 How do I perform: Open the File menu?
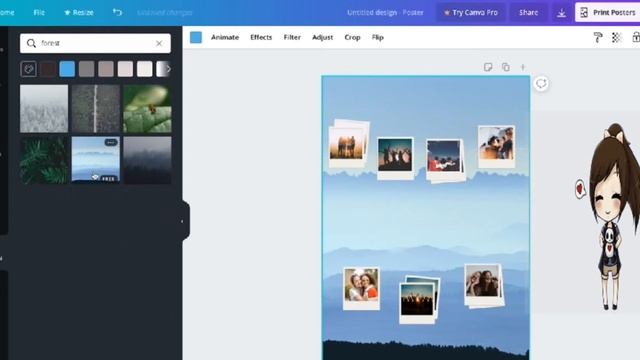pos(39,13)
